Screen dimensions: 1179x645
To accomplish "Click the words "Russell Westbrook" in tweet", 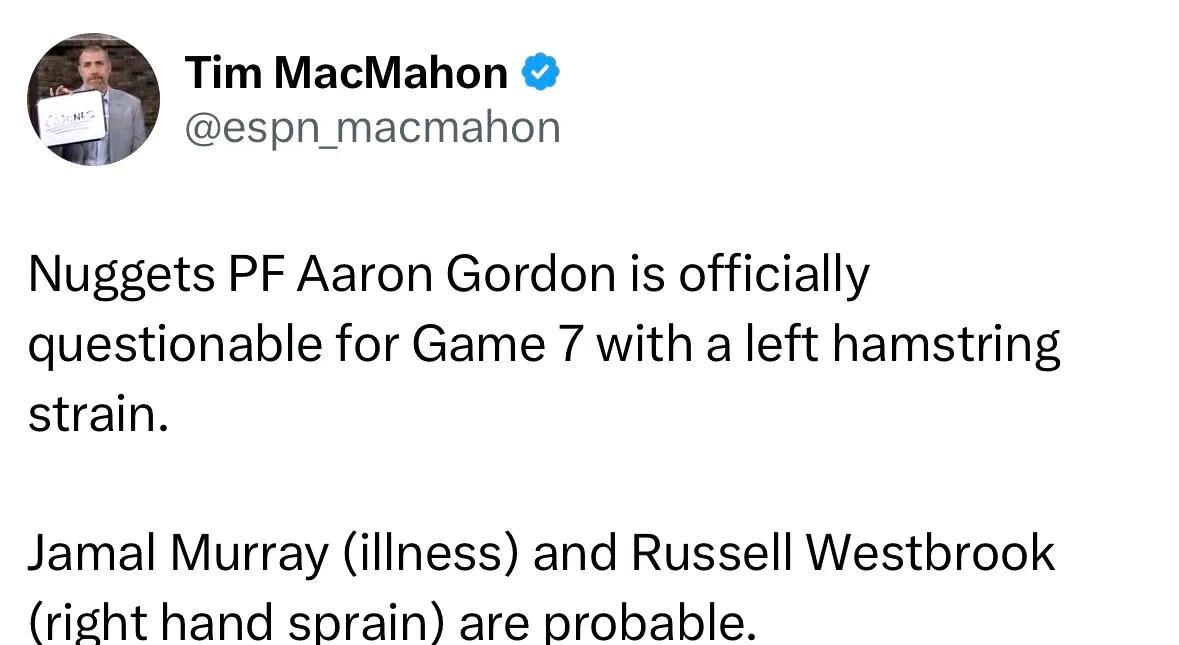I will click(843, 553).
